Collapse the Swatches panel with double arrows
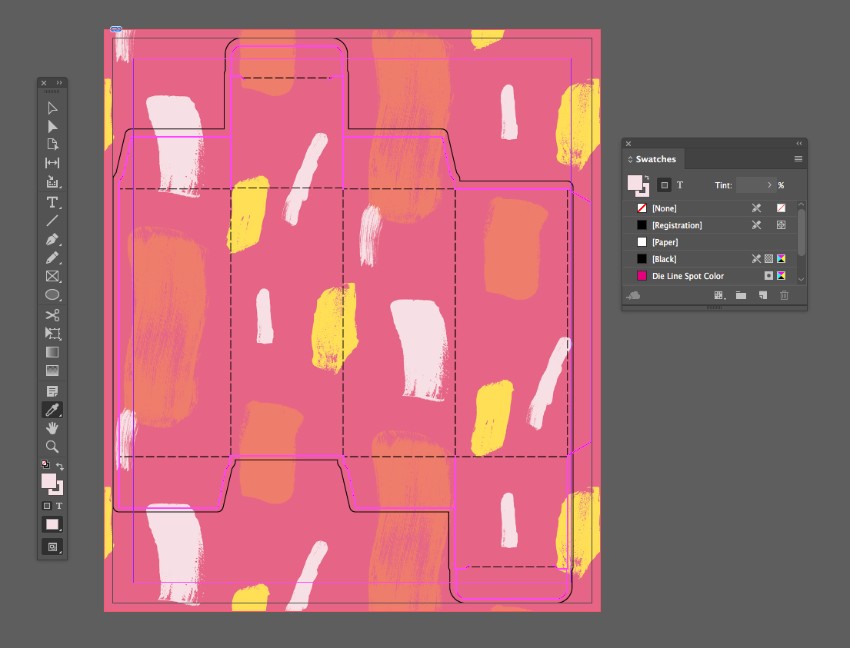 pos(798,144)
